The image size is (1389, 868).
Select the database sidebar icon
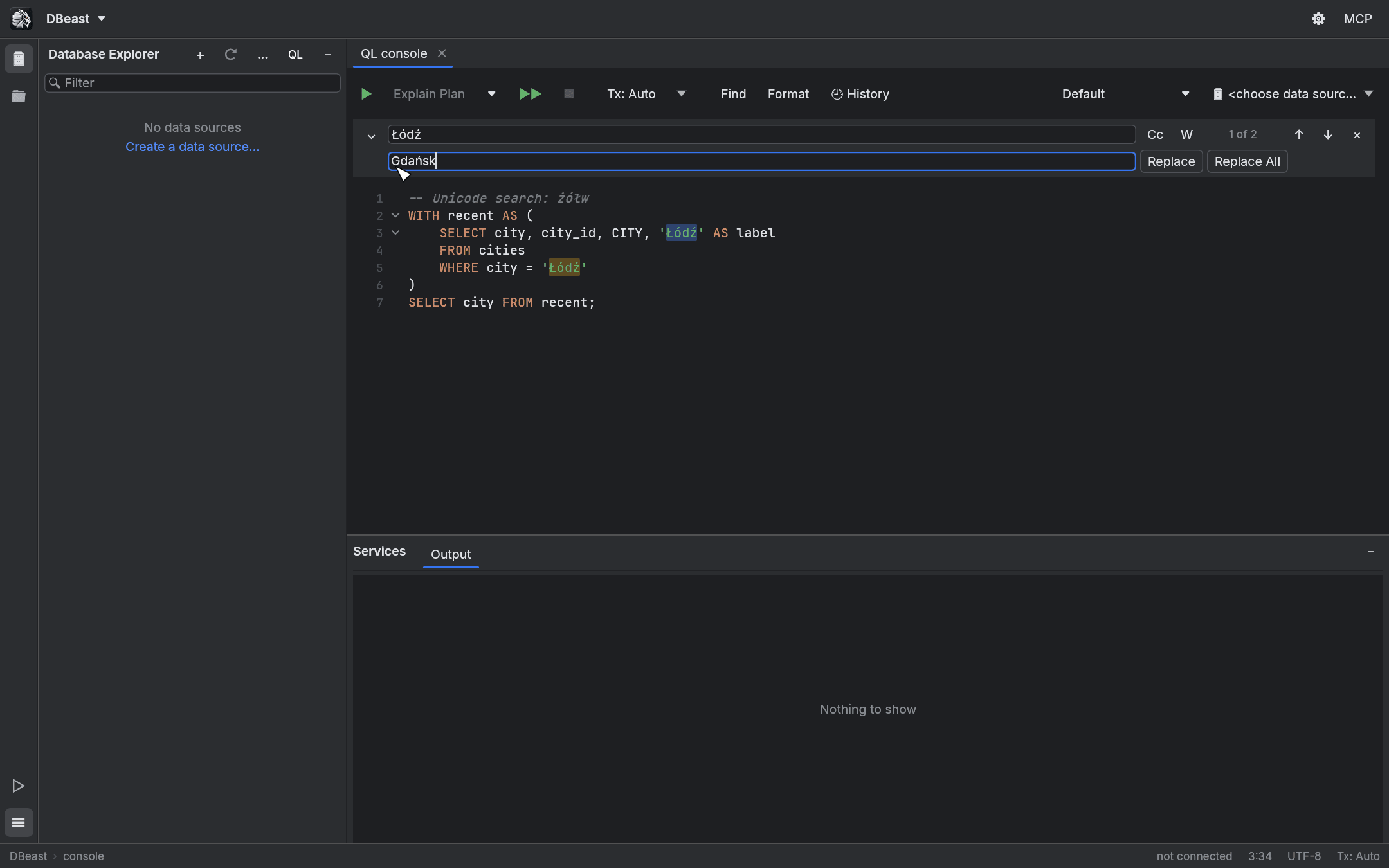[x=19, y=59]
